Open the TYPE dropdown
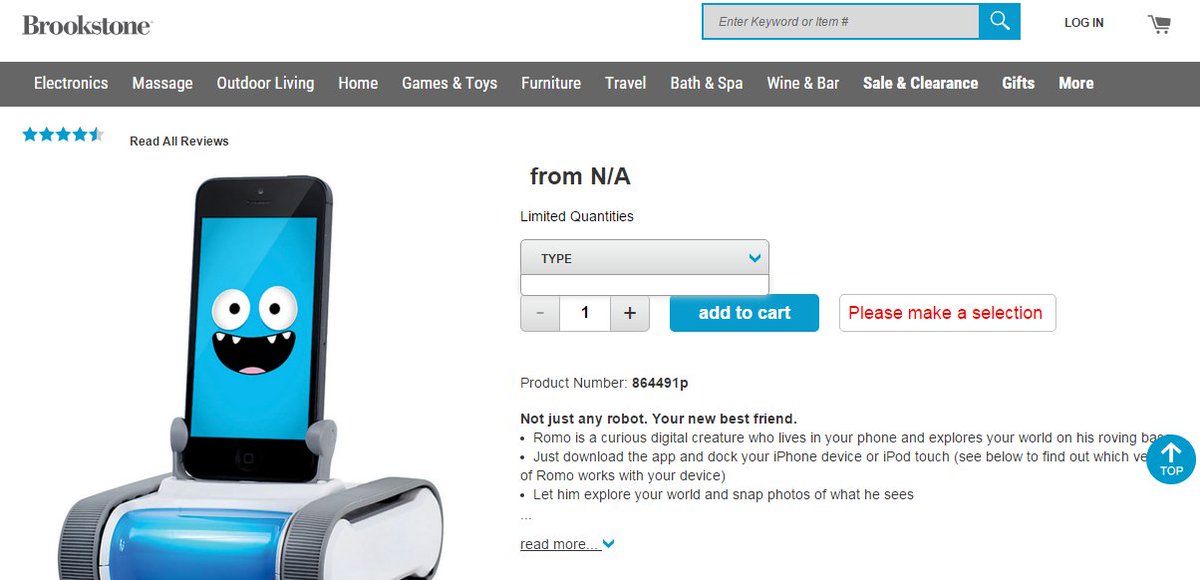The height and width of the screenshot is (580, 1200). pos(644,258)
